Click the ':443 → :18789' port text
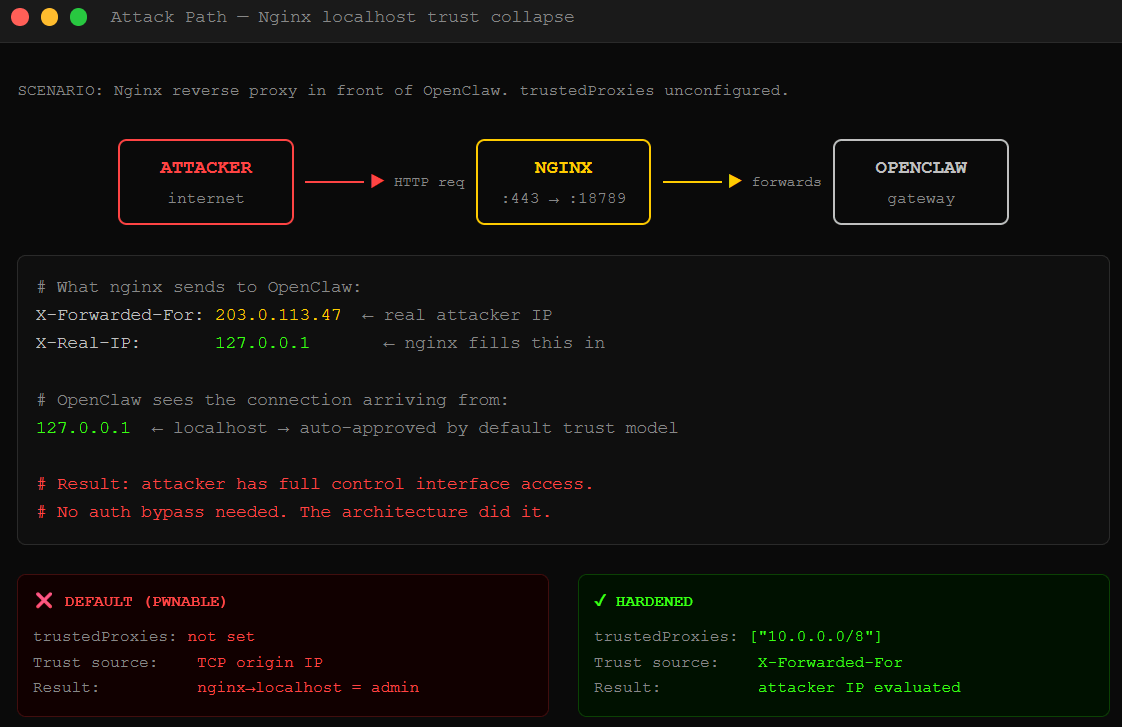Image resolution: width=1122 pixels, height=727 pixels. [x=563, y=198]
